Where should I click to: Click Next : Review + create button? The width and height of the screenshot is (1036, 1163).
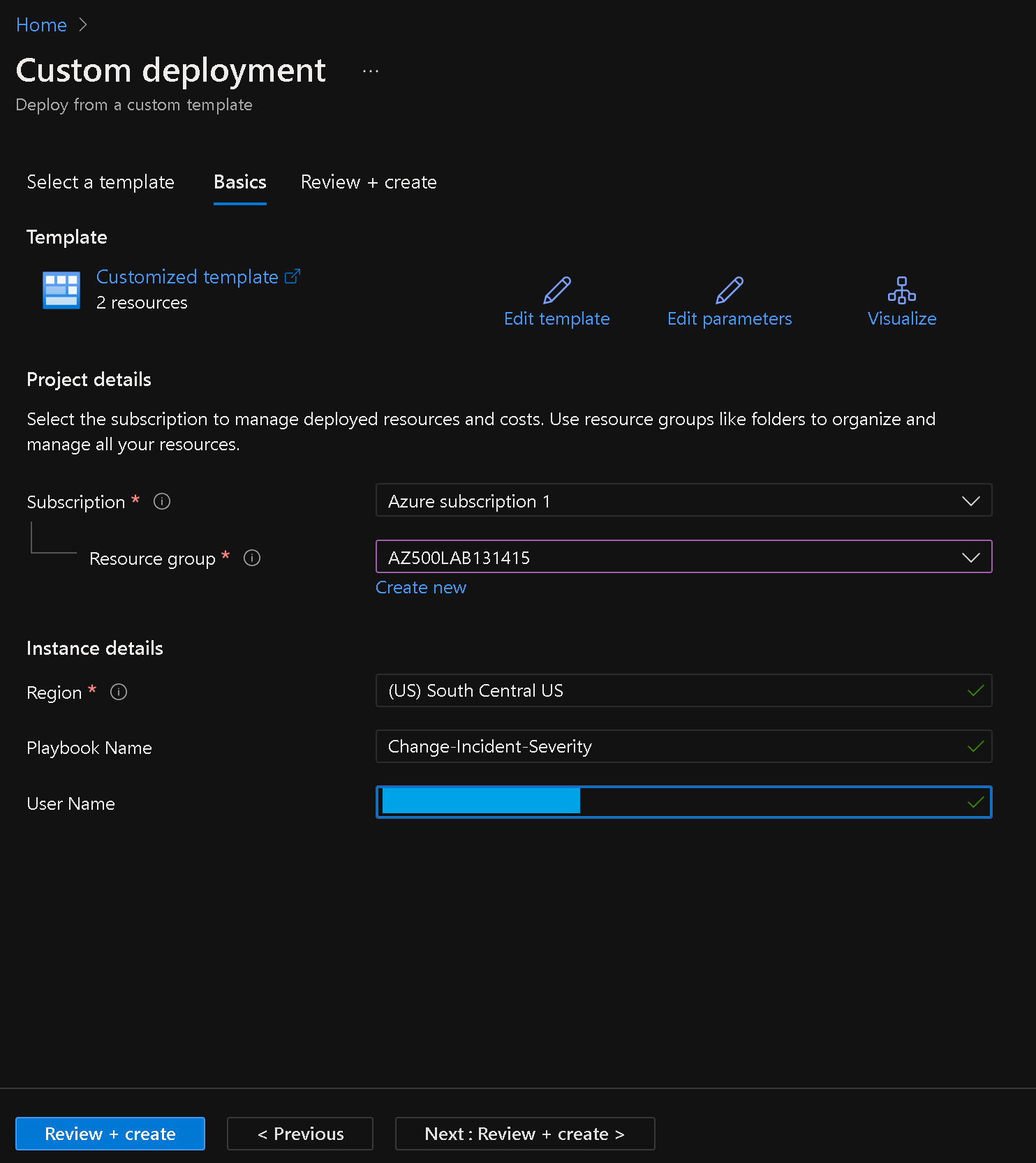click(x=525, y=1134)
